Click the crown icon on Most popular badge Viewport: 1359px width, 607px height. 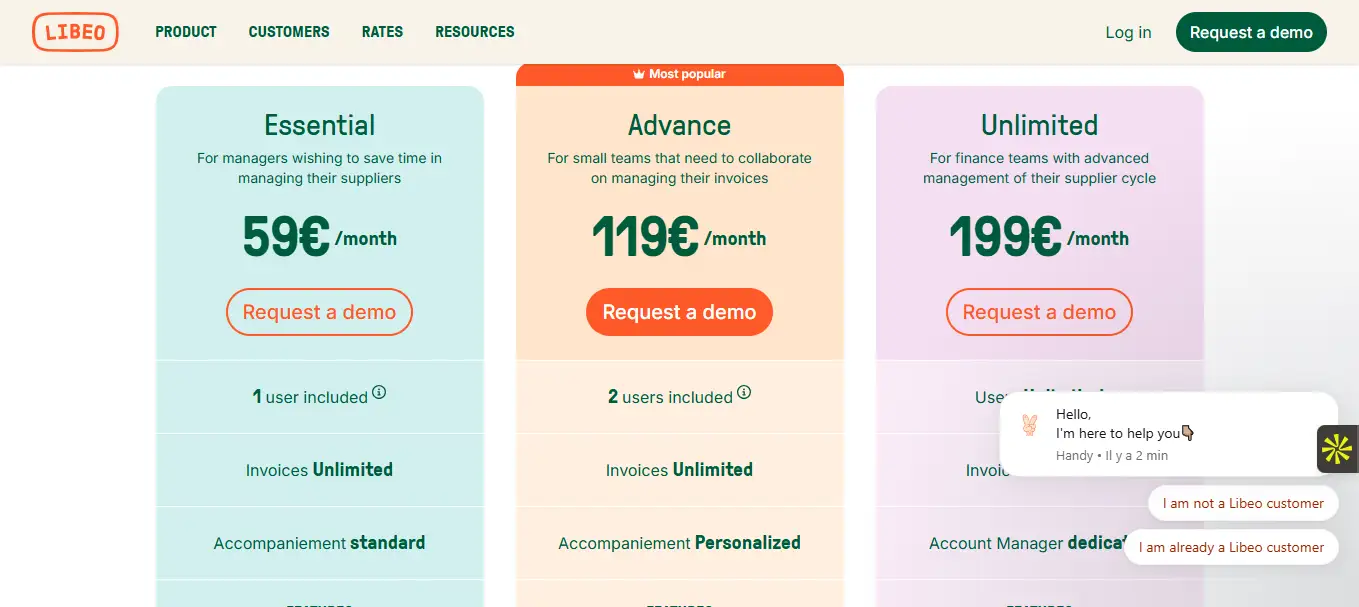[x=639, y=74]
